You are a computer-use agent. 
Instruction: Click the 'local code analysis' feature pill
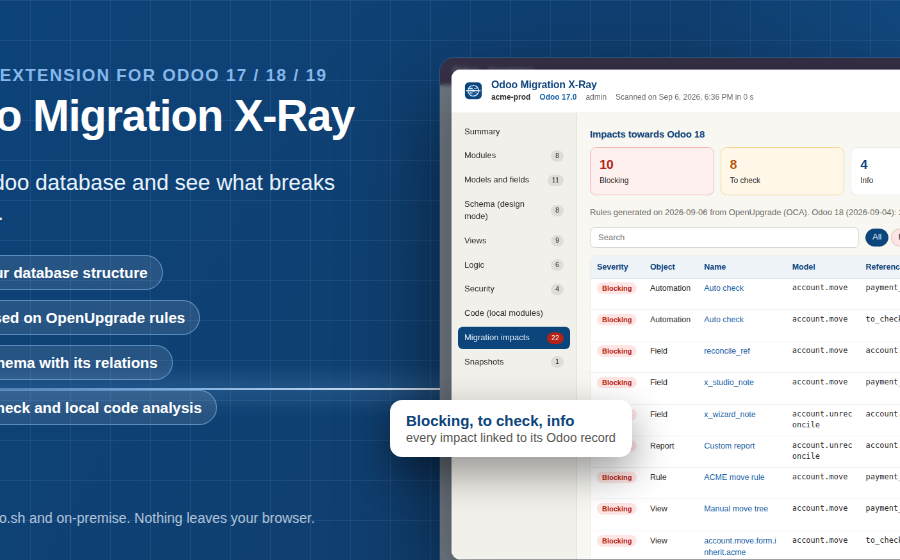tap(106, 408)
